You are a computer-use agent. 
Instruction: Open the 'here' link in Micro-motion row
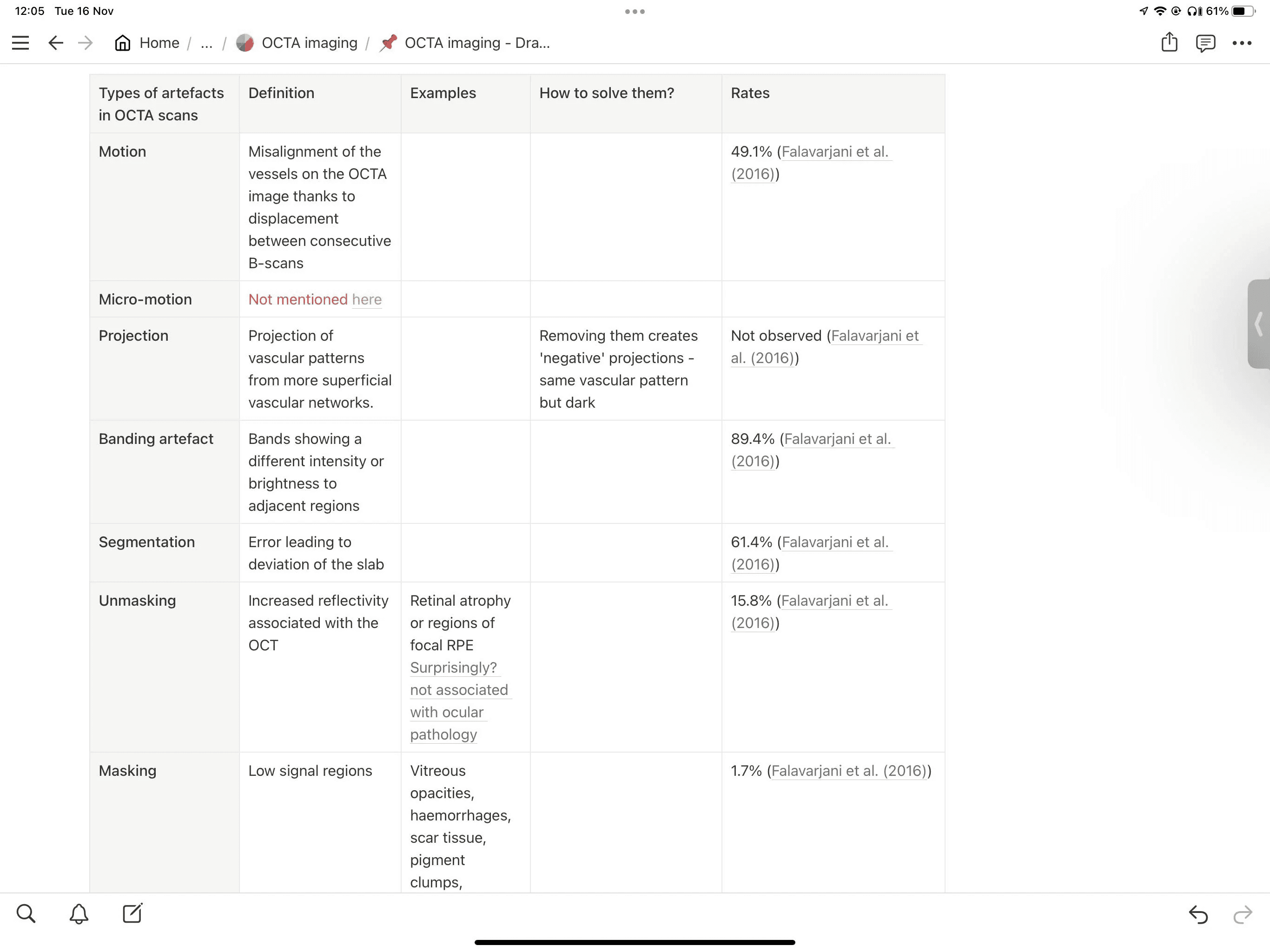coord(367,300)
